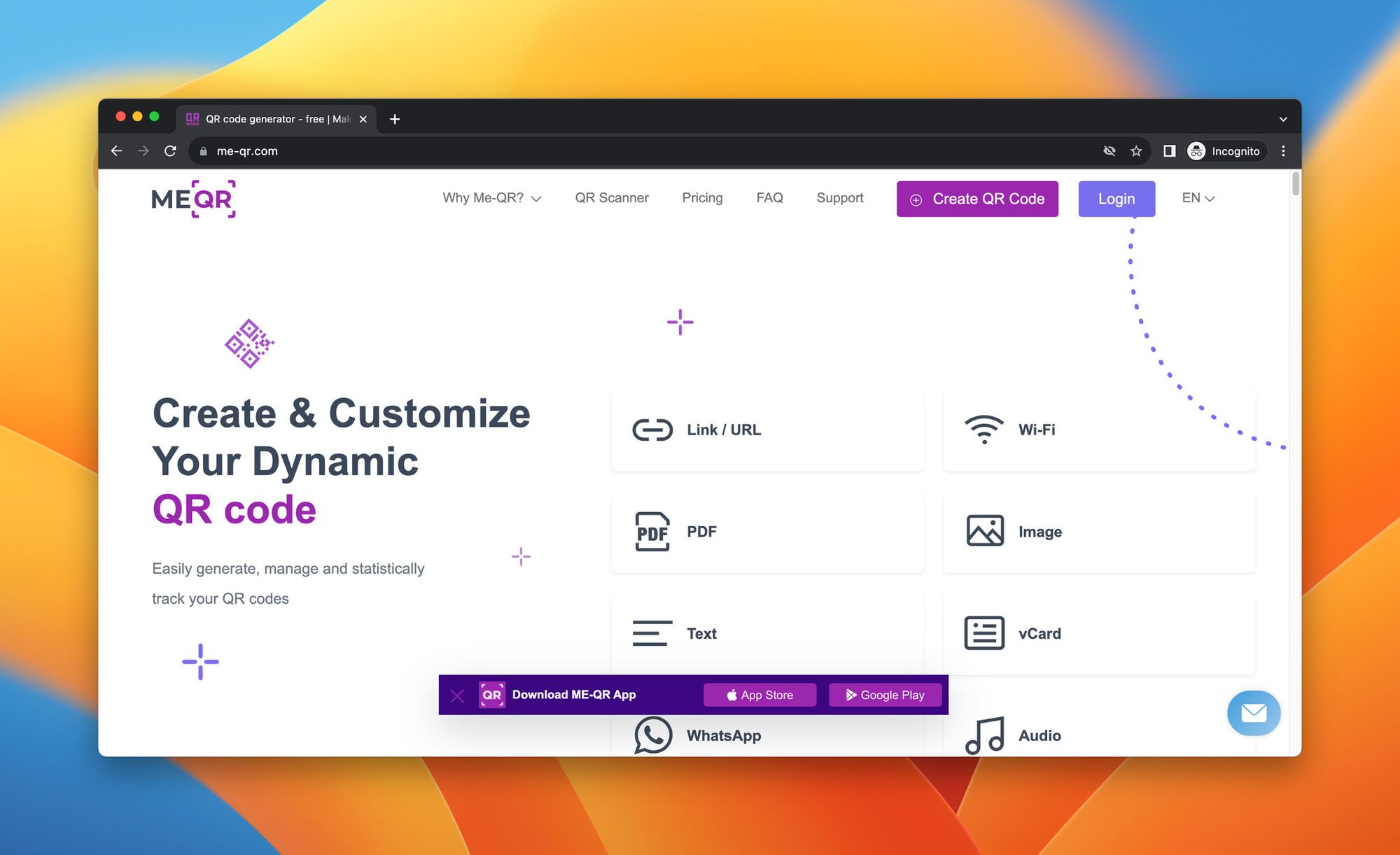
Task: Click the Google Play download link
Action: coord(884,694)
